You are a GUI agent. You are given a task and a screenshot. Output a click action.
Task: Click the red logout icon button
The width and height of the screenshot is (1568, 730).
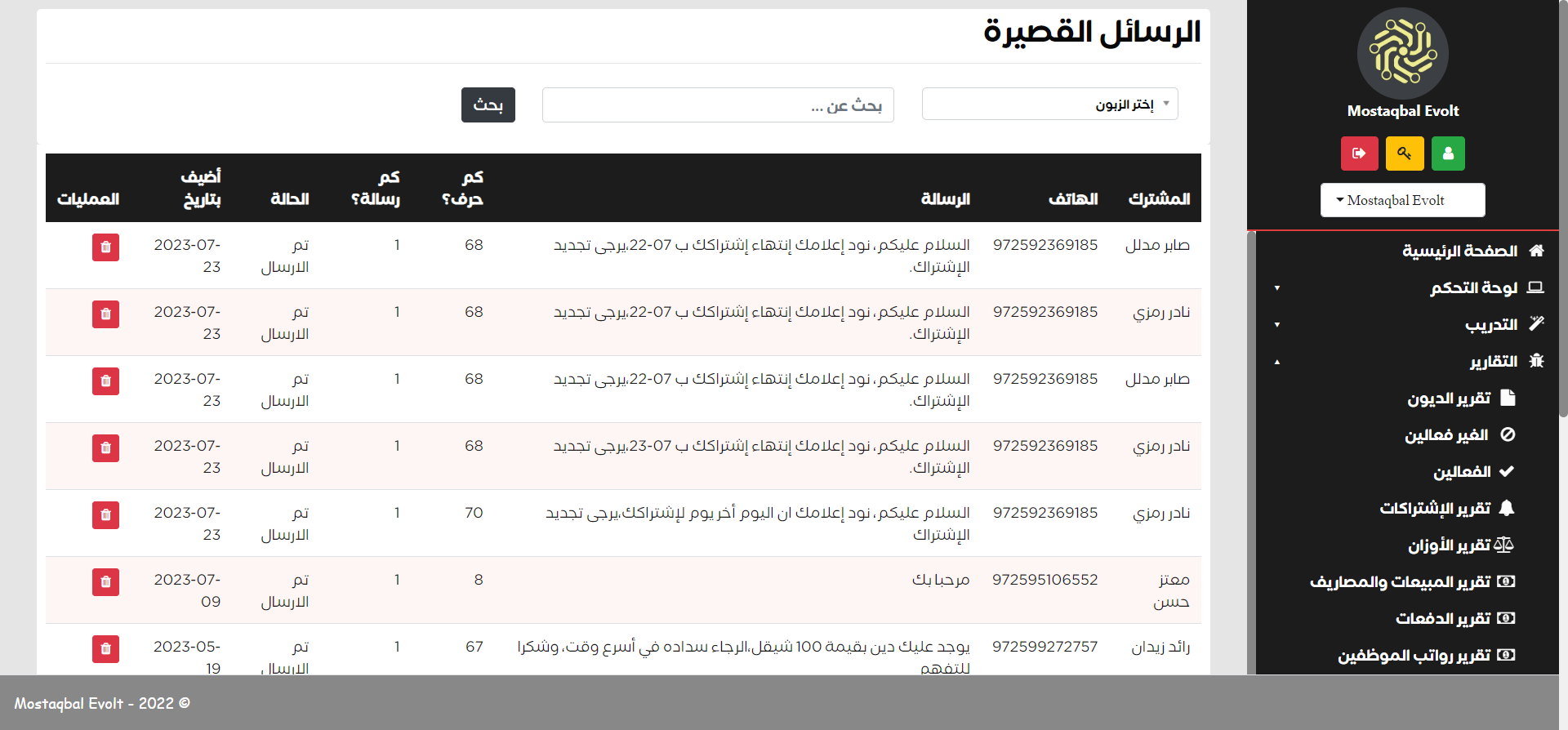point(1359,154)
